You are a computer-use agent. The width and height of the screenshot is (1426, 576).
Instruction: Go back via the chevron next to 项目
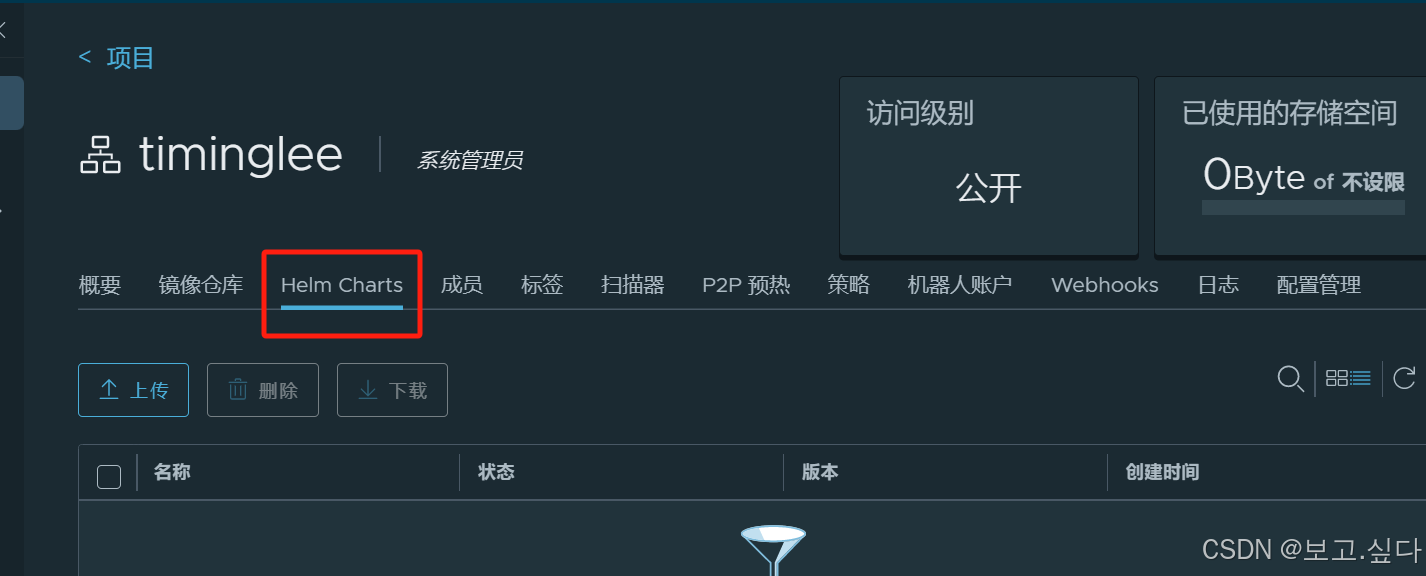85,58
